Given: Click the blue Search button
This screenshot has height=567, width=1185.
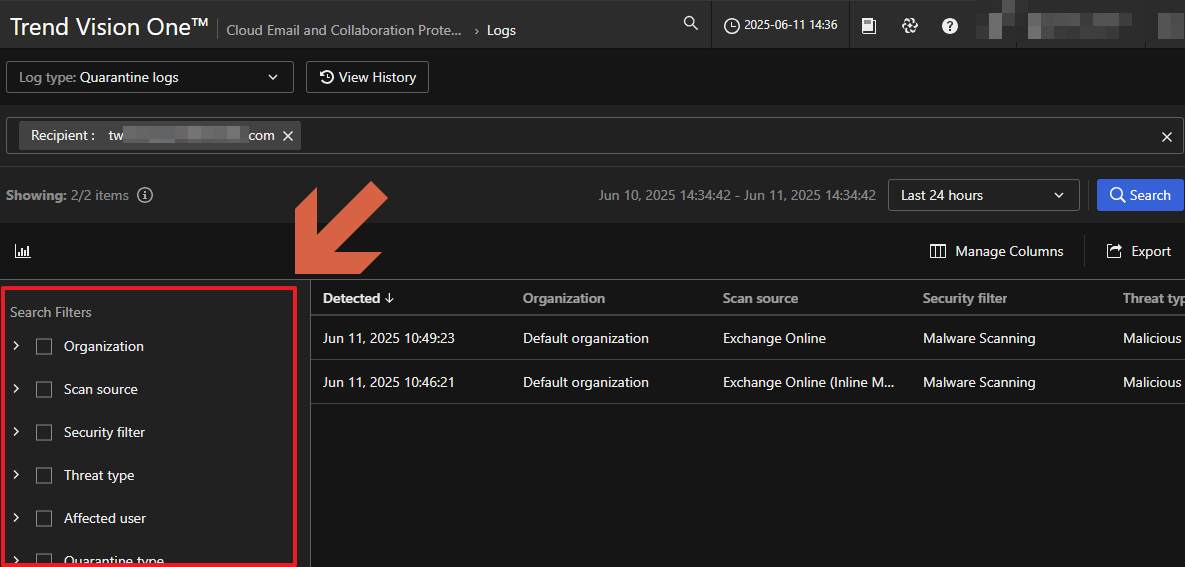Looking at the screenshot, I should (1139, 196).
